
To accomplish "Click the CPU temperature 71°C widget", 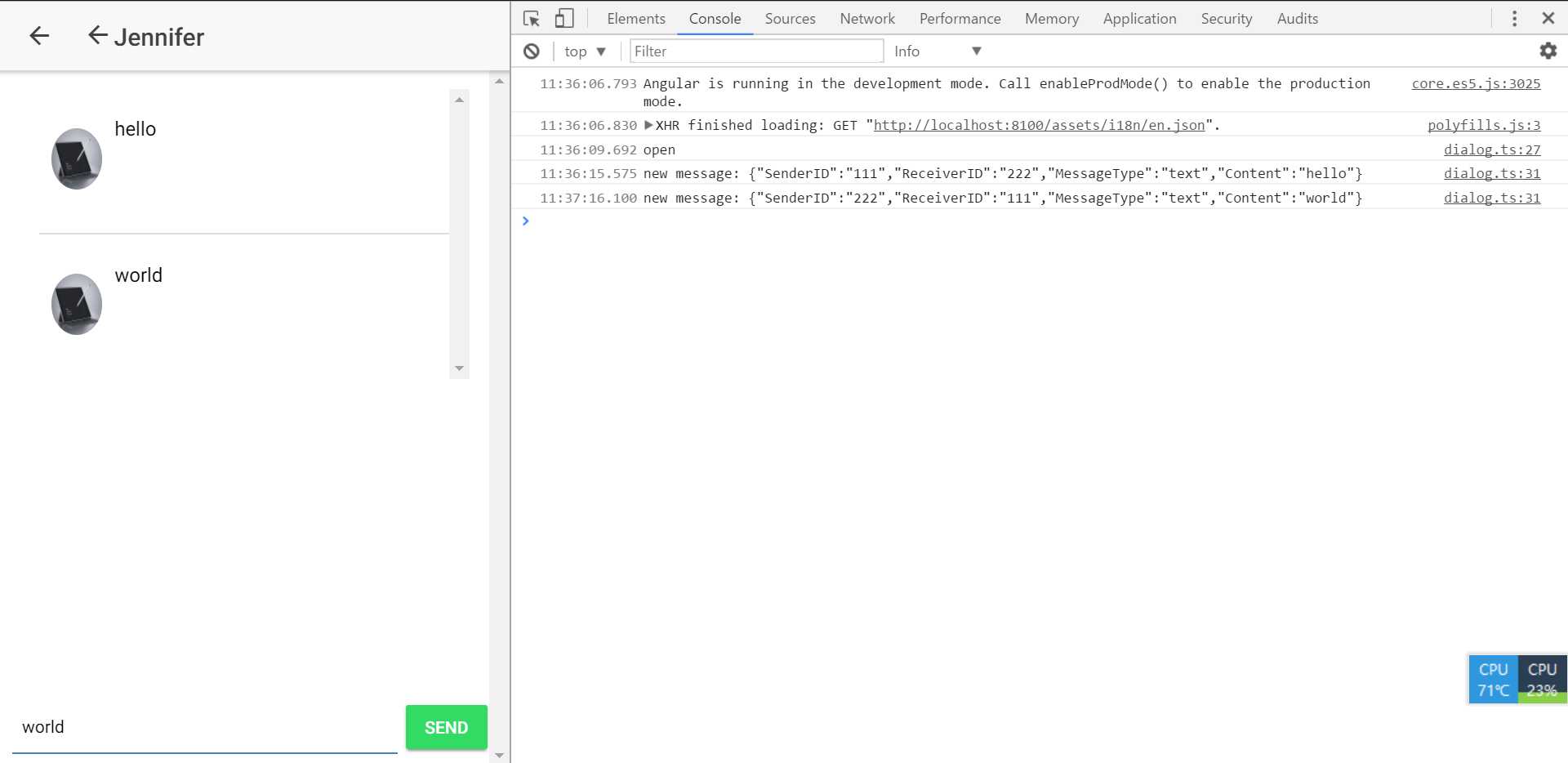I will click(1493, 680).
